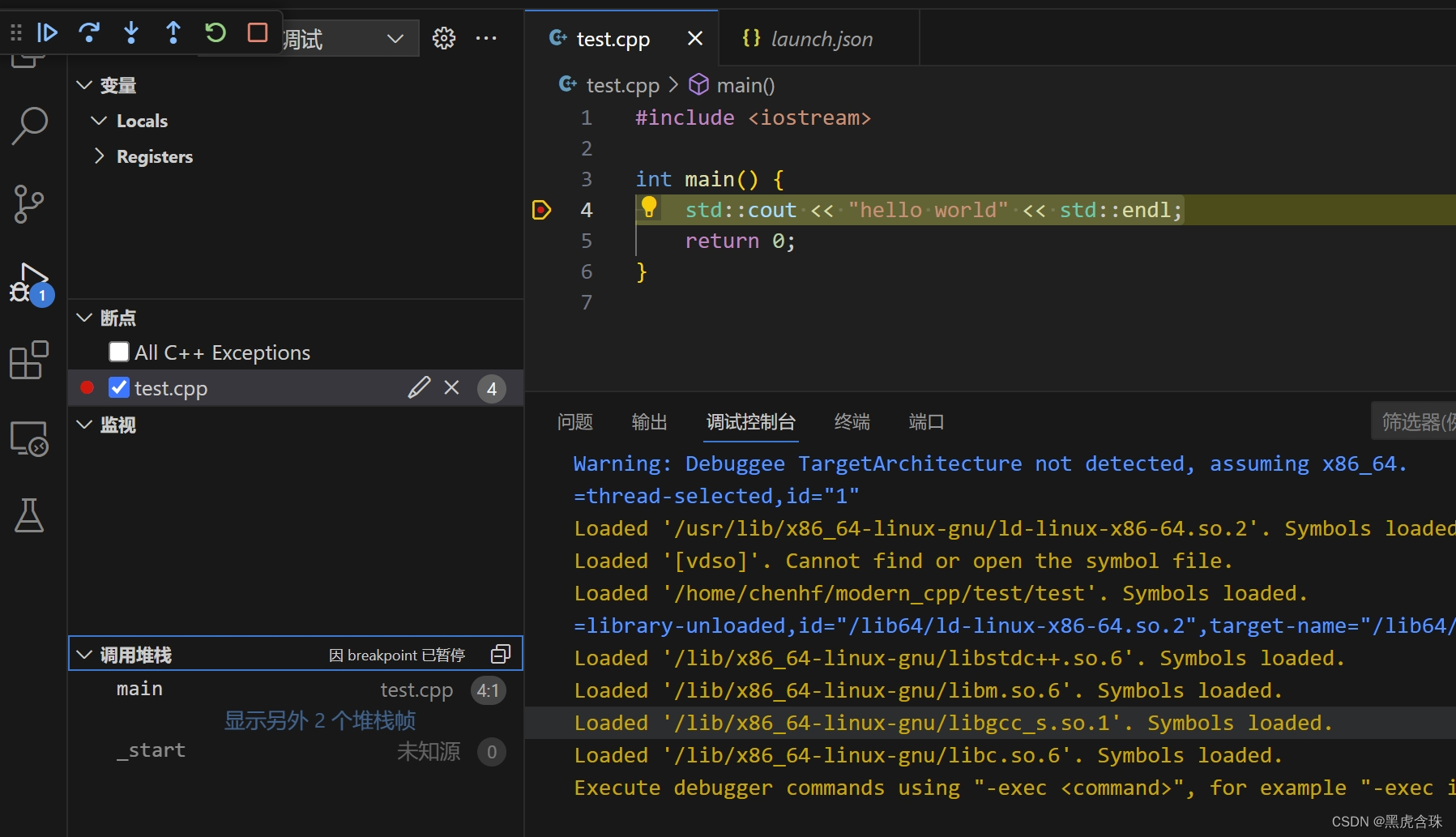The width and height of the screenshot is (1456, 837).
Task: Open the 问题 panel tab
Action: (575, 422)
